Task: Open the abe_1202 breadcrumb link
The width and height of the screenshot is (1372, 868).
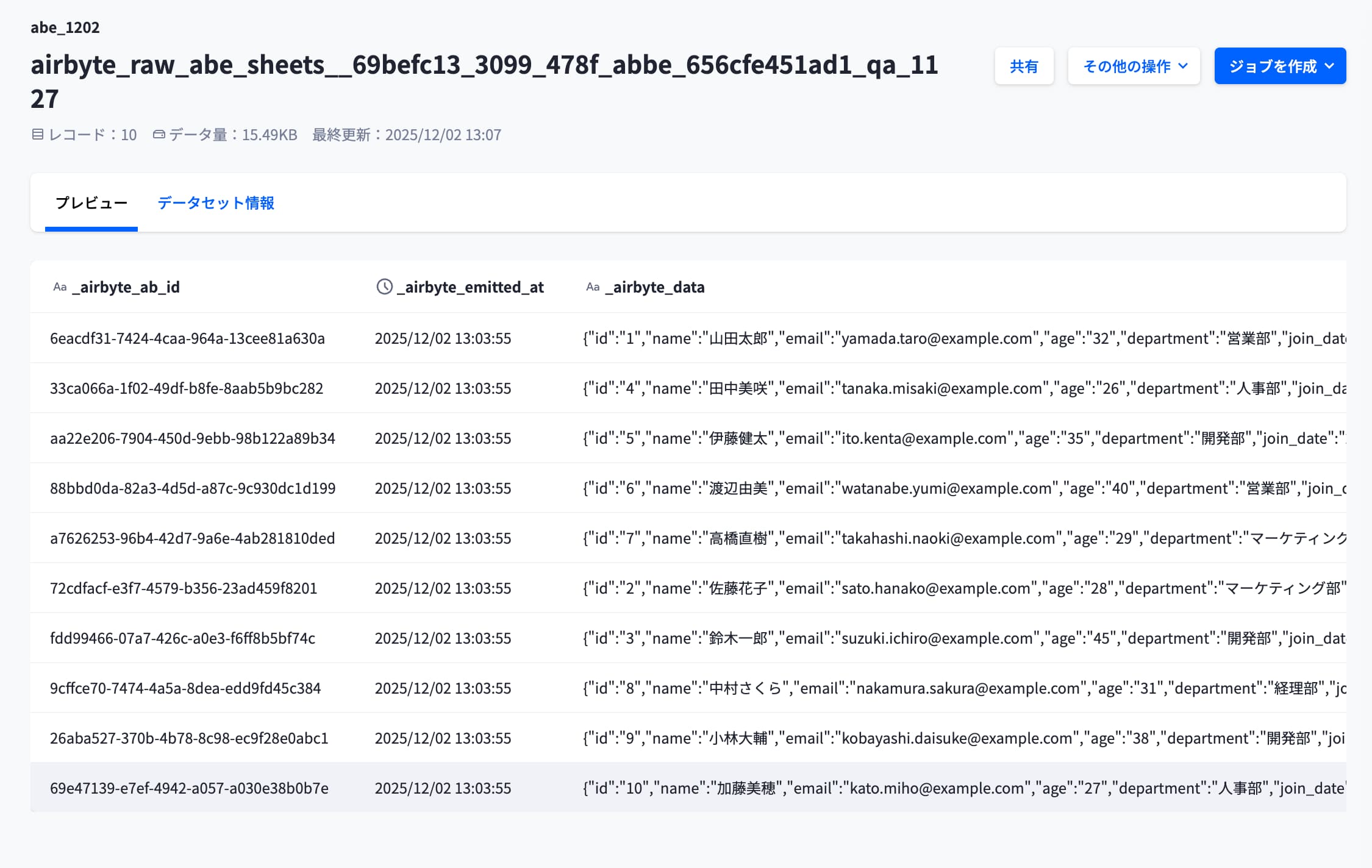Action: pyautogui.click(x=65, y=27)
